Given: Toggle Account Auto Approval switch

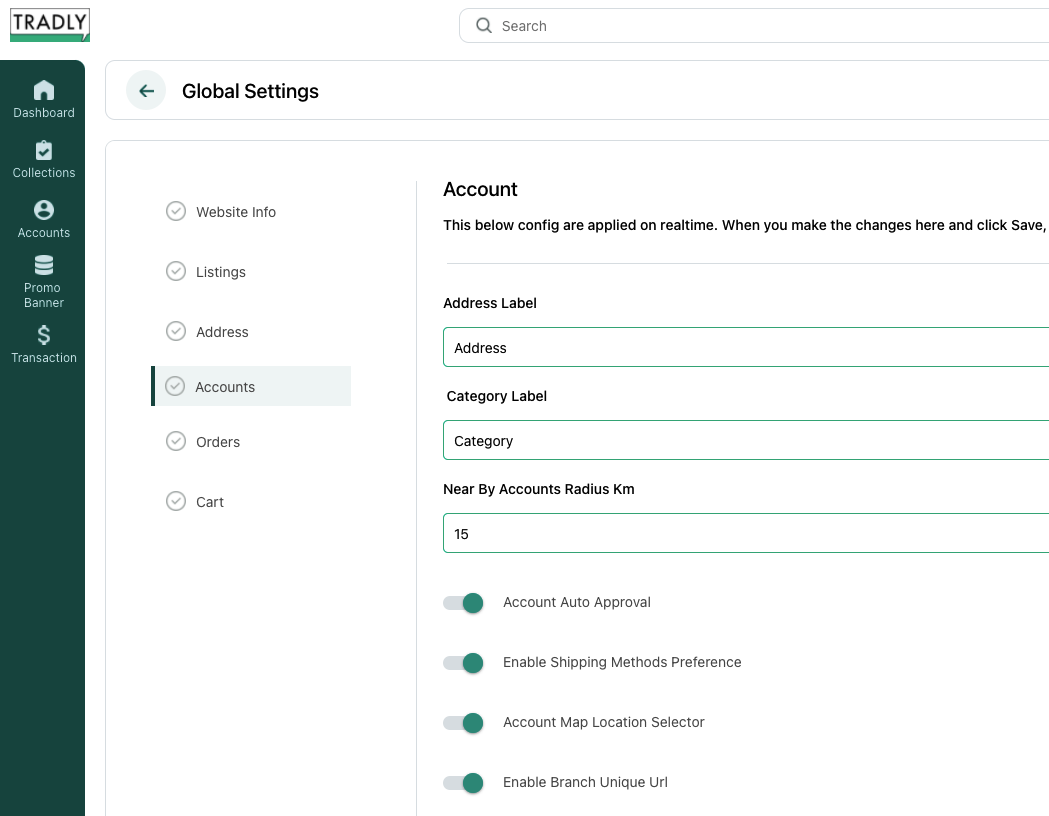Looking at the screenshot, I should coord(464,603).
